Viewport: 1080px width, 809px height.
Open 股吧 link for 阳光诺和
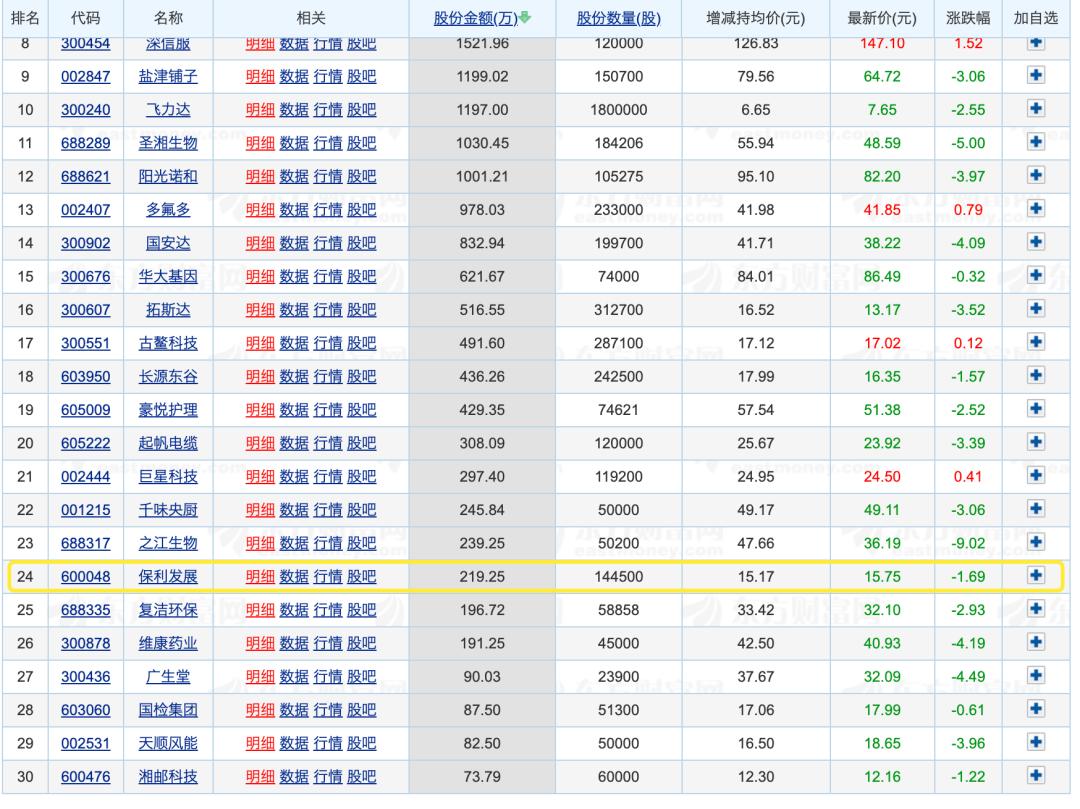pos(362,177)
